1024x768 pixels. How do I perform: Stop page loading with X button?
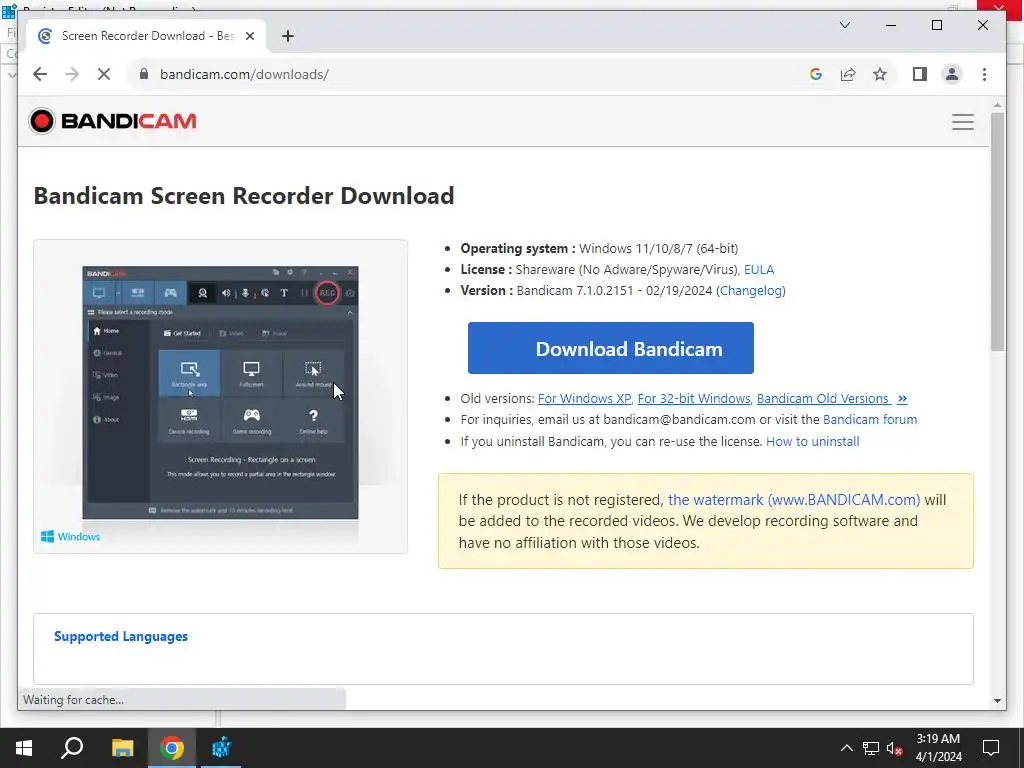(104, 74)
